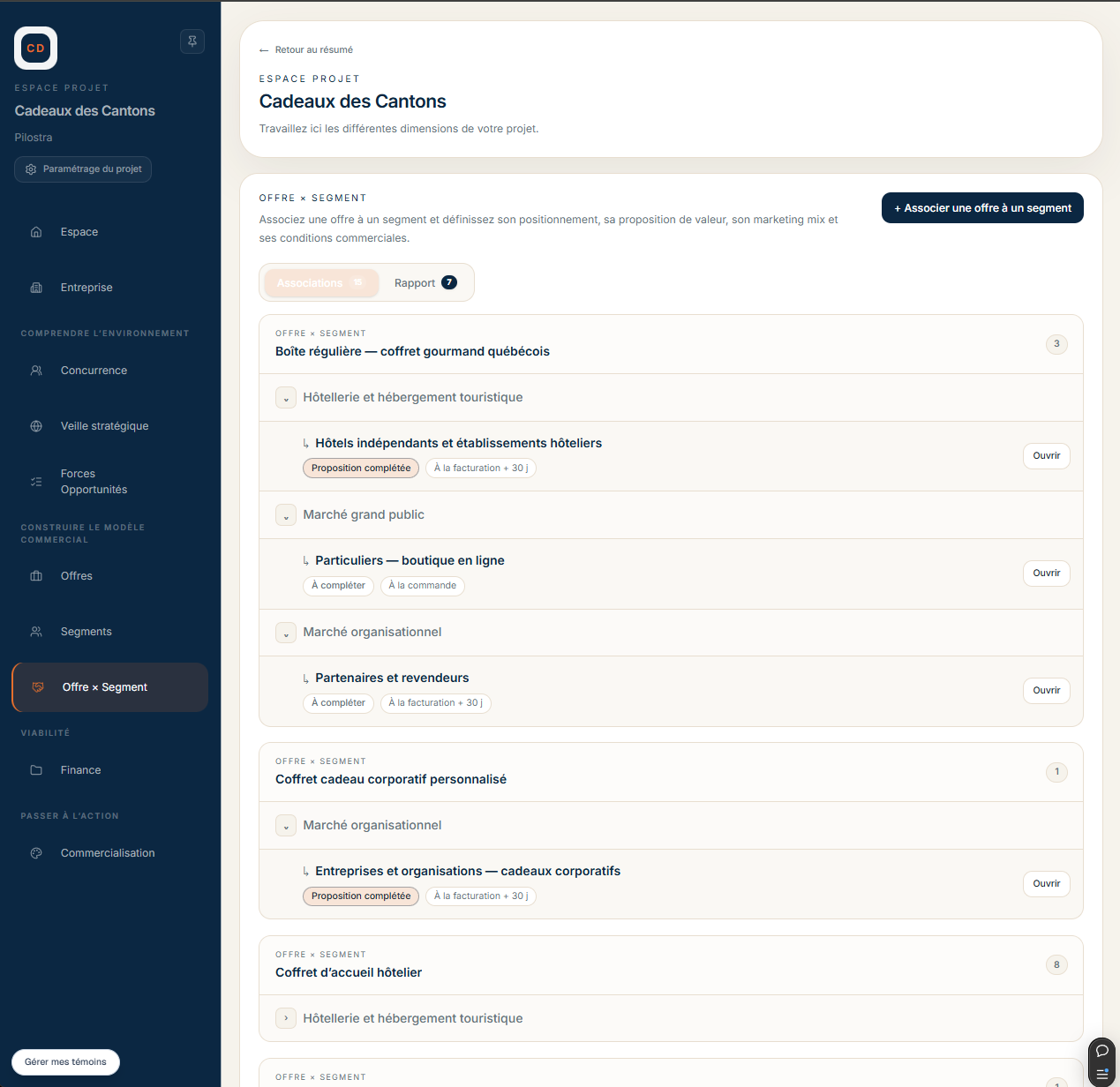Viewport: 1120px width, 1087px height.
Task: Click count badge 3 on Boîte régulière
Action: pyautogui.click(x=1056, y=344)
